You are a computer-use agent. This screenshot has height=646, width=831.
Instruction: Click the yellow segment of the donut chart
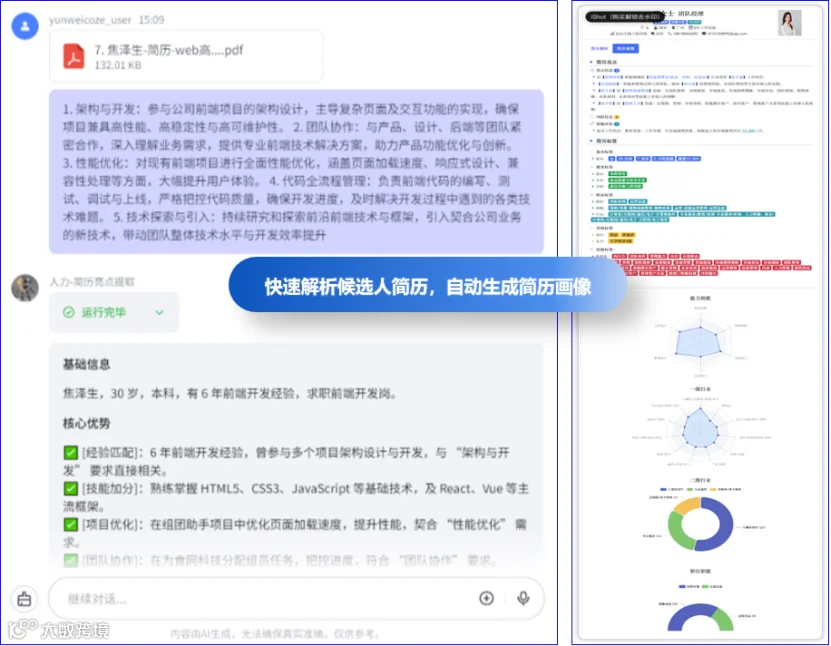coord(685,505)
